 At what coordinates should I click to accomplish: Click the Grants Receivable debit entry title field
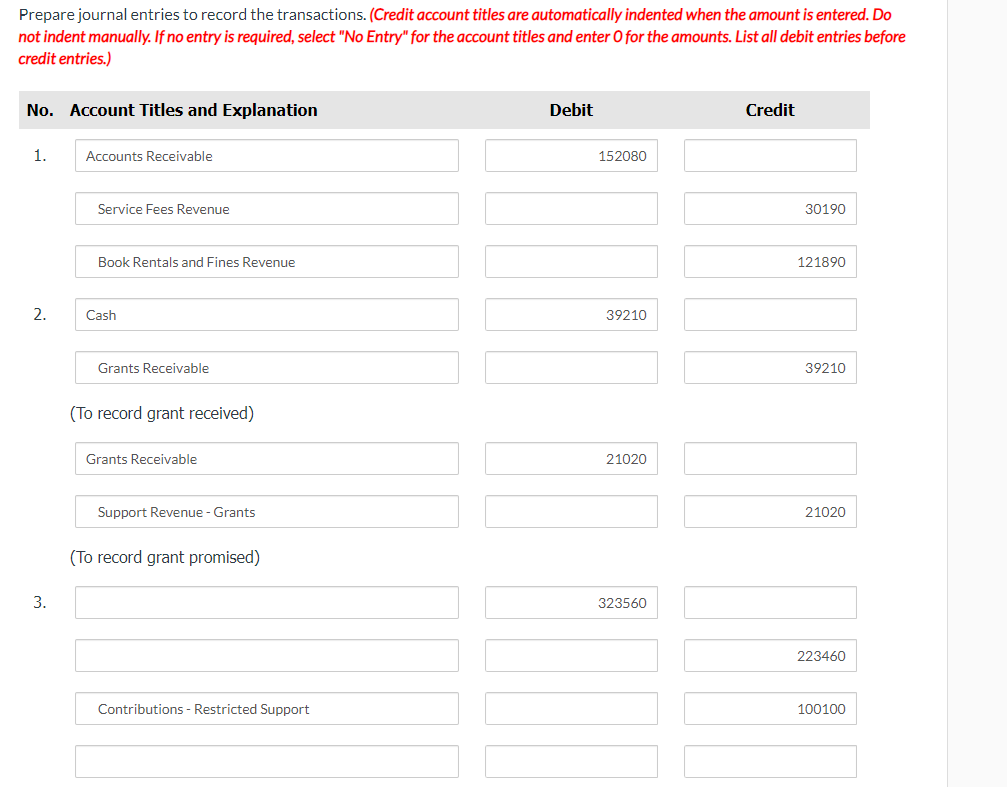tap(266, 458)
